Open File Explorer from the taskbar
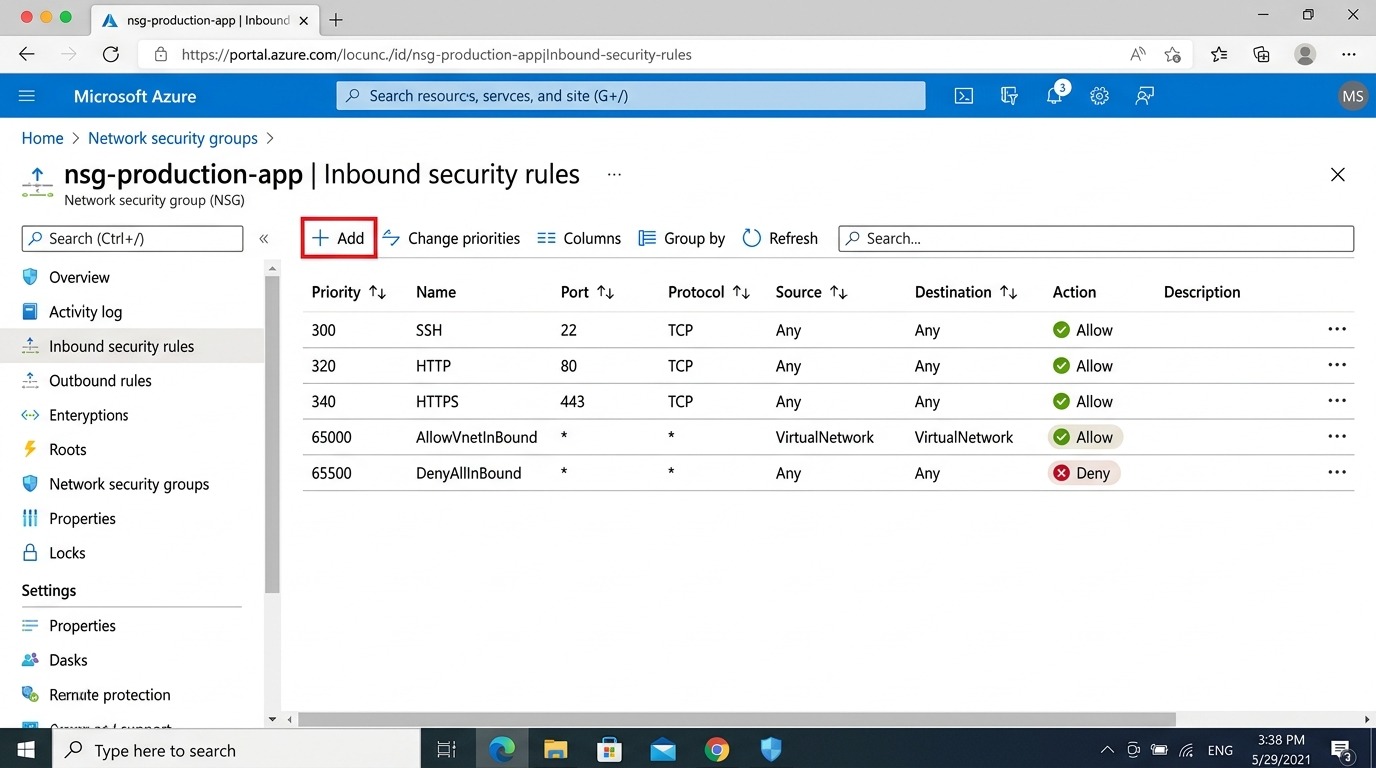Image resolution: width=1376 pixels, height=768 pixels. pos(555,749)
